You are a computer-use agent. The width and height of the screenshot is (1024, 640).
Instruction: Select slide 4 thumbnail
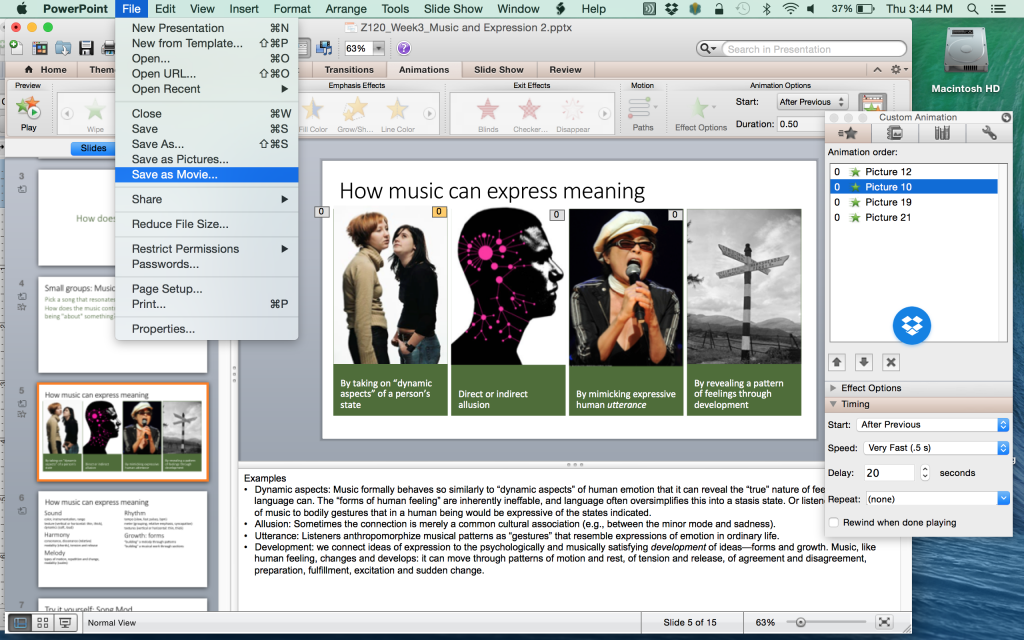pyautogui.click(x=123, y=325)
